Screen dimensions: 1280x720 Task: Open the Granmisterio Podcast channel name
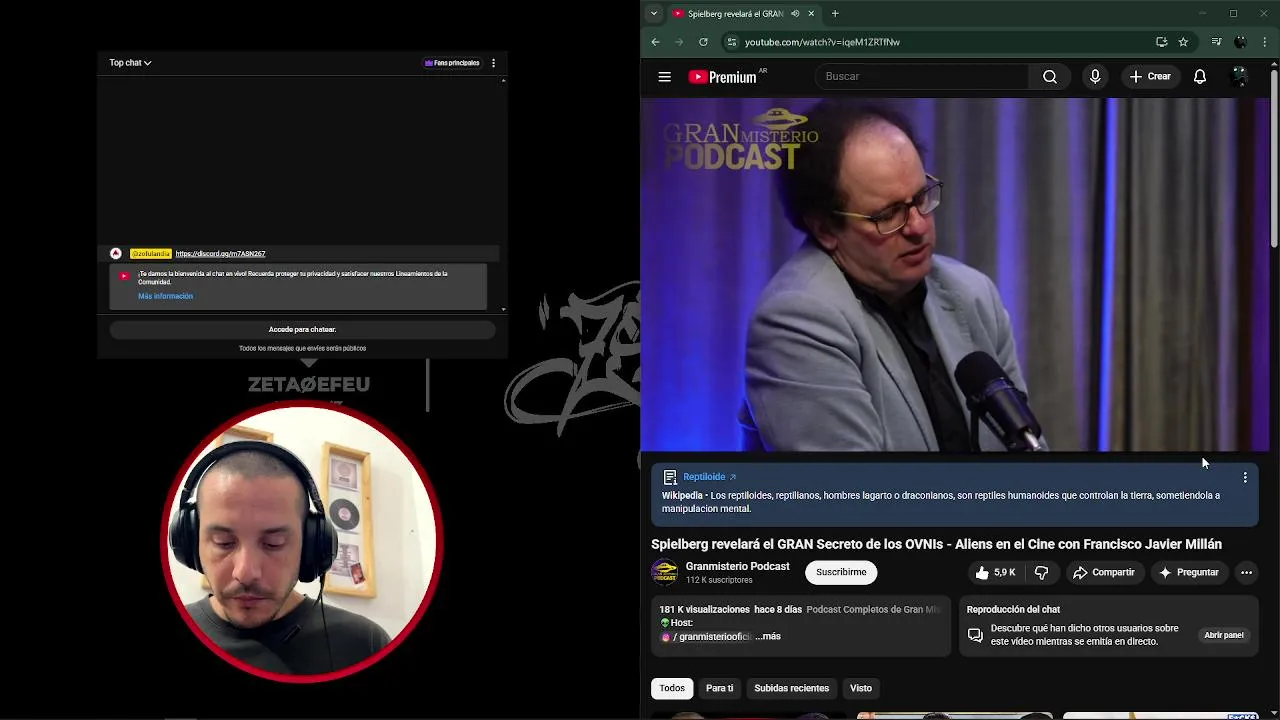pyautogui.click(x=737, y=566)
